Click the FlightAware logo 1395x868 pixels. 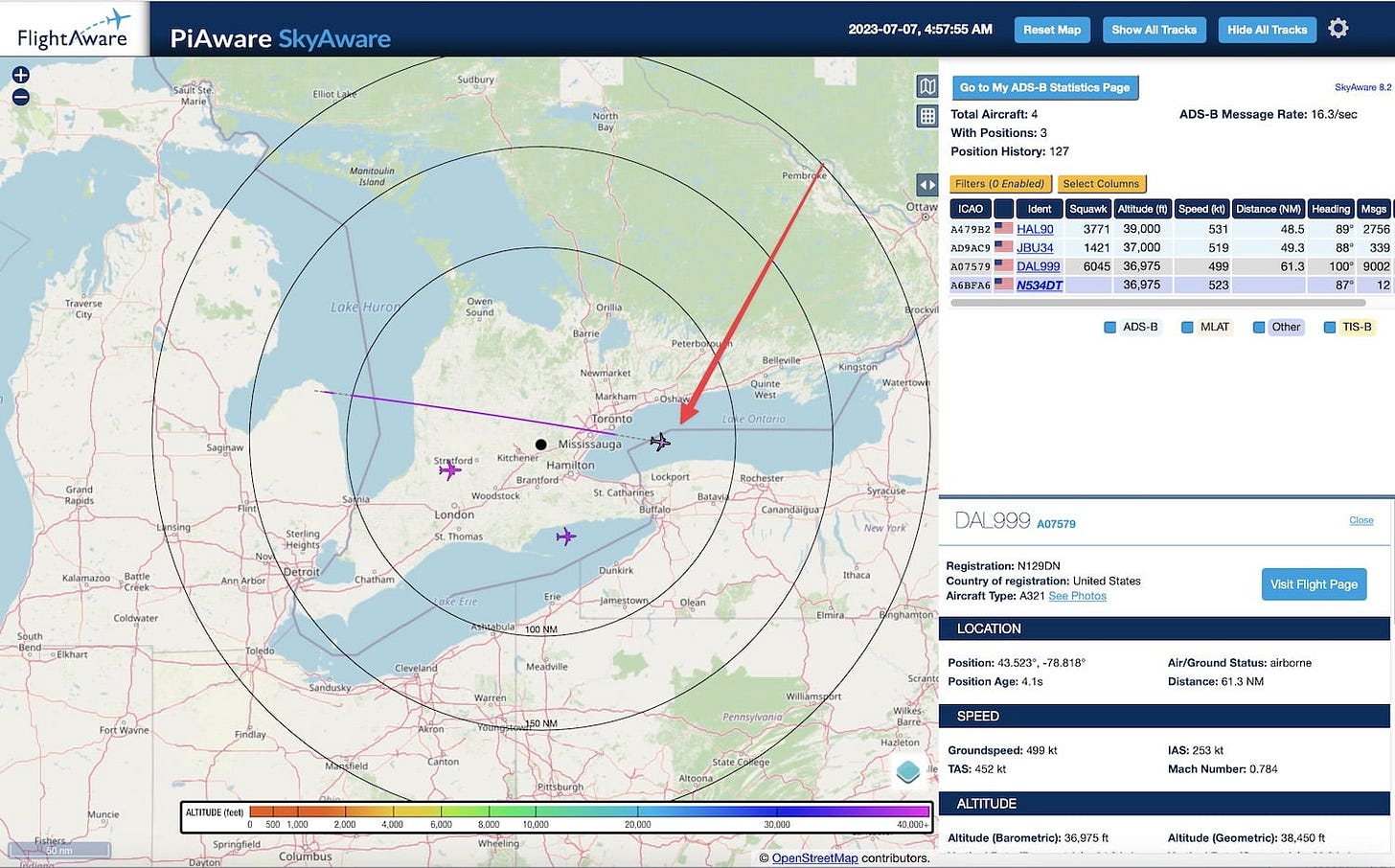(x=74, y=30)
